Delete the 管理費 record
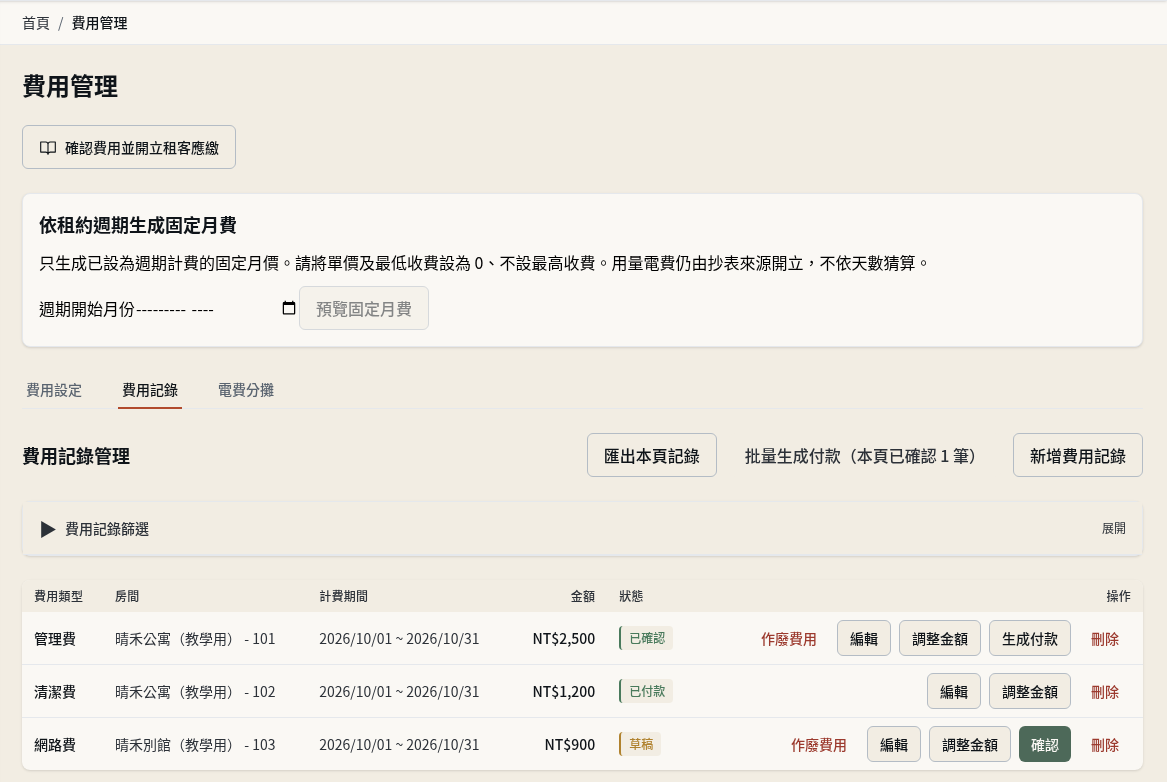1167x782 pixels. click(1105, 638)
